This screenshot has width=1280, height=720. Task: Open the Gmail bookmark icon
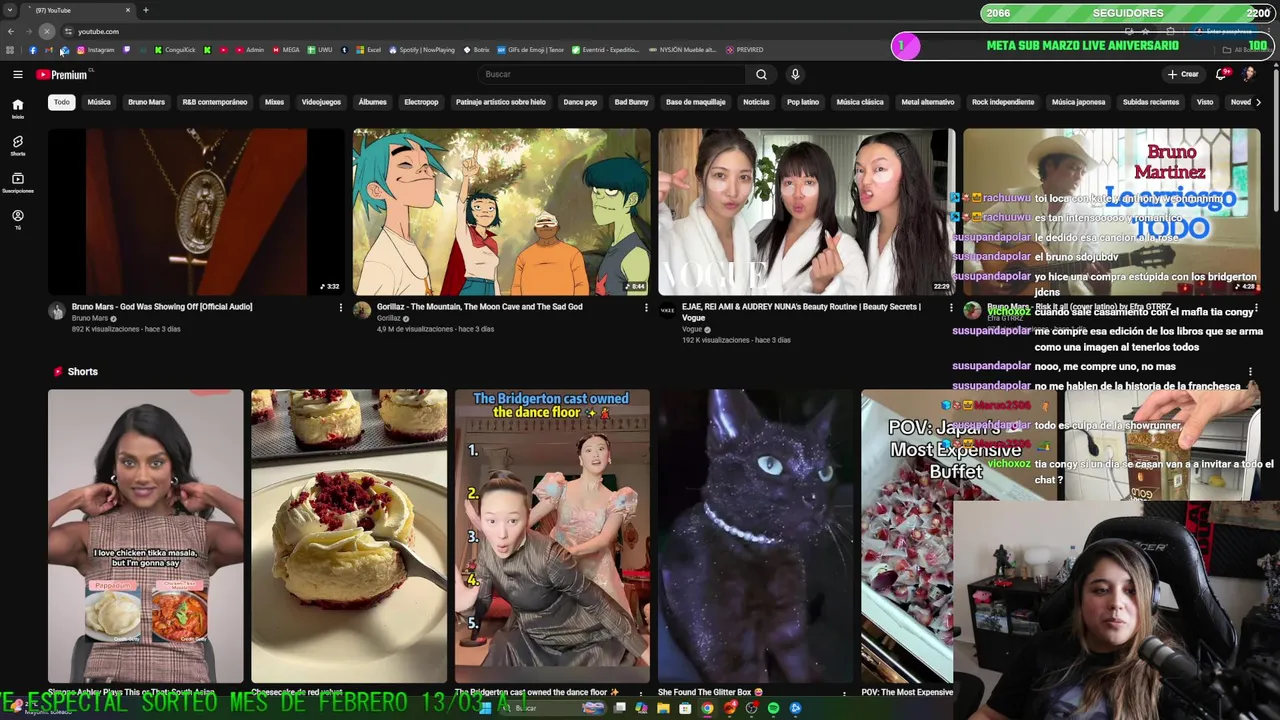49,50
